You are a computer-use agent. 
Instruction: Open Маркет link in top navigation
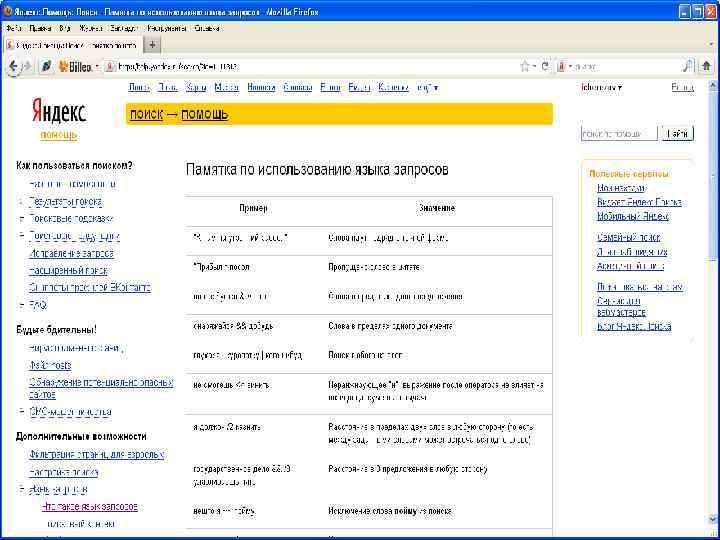[227, 87]
